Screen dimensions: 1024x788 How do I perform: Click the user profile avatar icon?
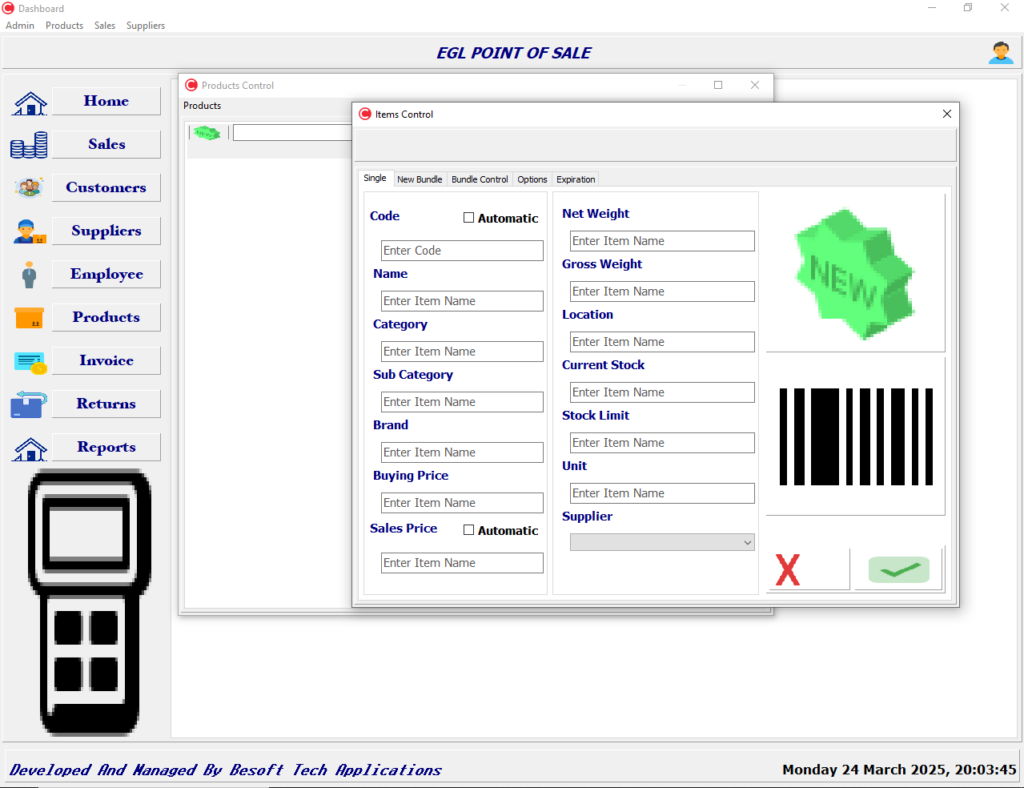tap(1000, 53)
